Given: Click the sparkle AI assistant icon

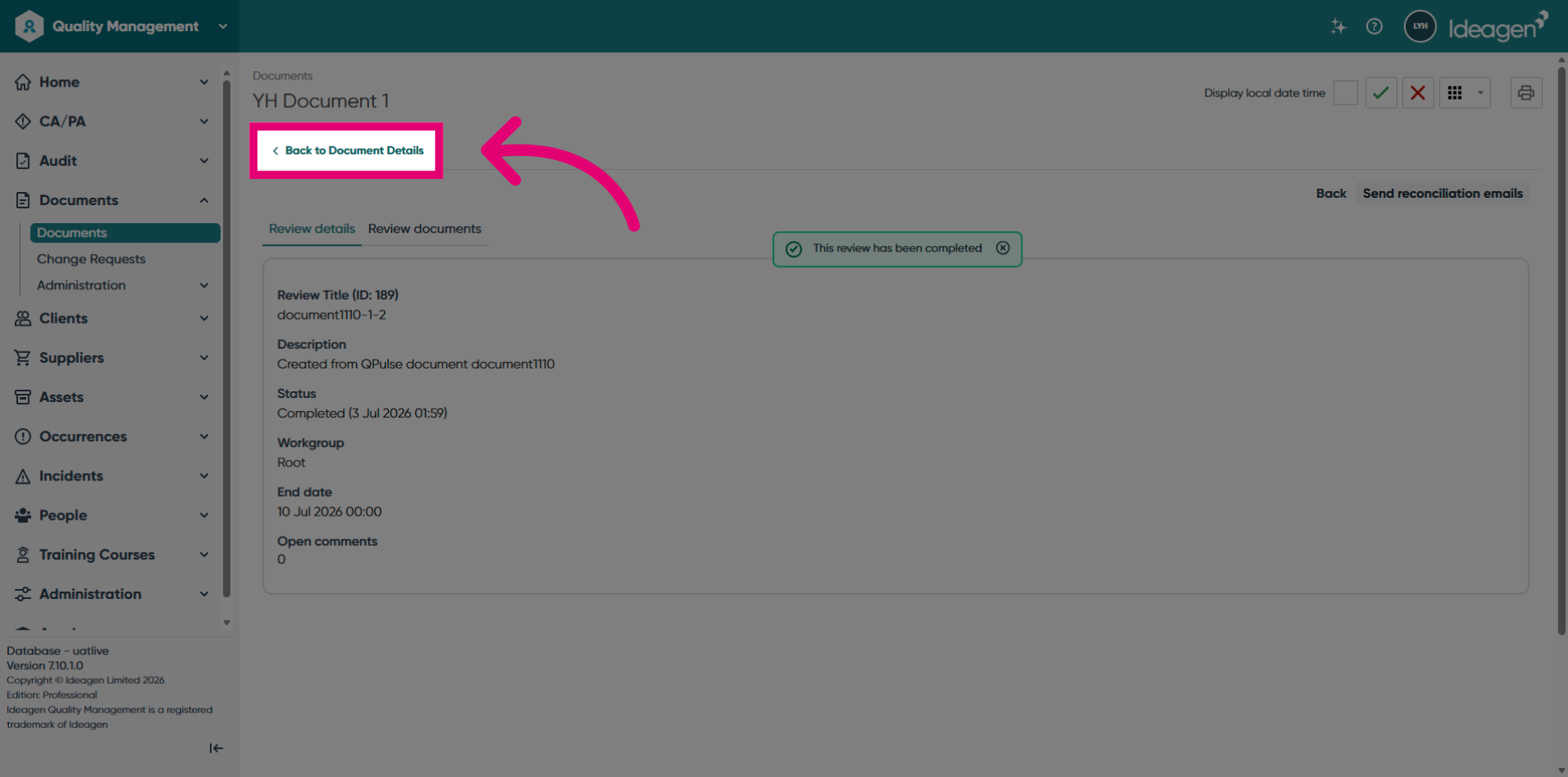Looking at the screenshot, I should coord(1338,26).
